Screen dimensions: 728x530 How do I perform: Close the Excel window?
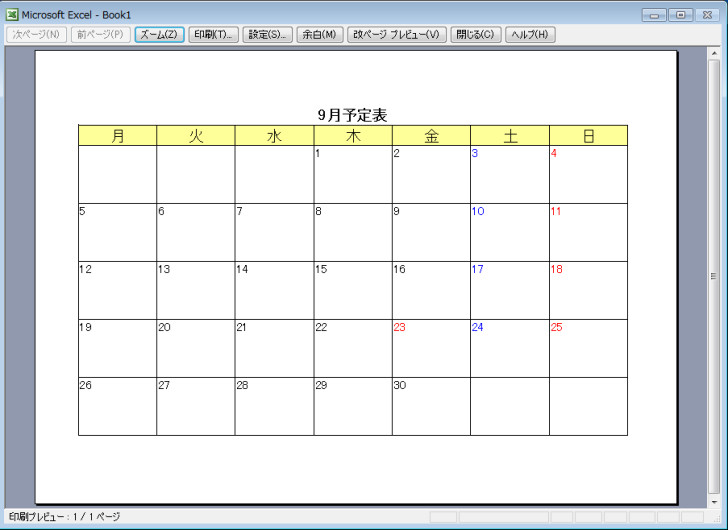[x=708, y=15]
